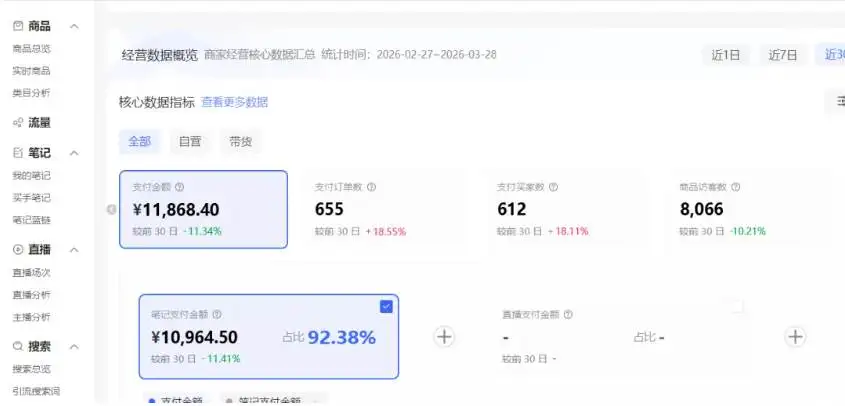Open 买手笔记 in sidebar
The height and width of the screenshot is (406, 845).
point(31,198)
